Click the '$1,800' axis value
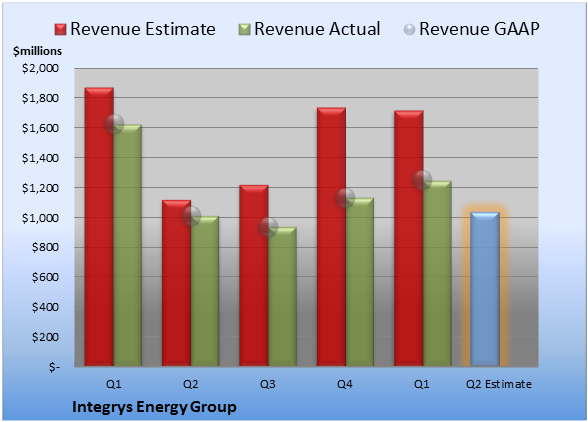The image size is (588, 422). point(40,98)
